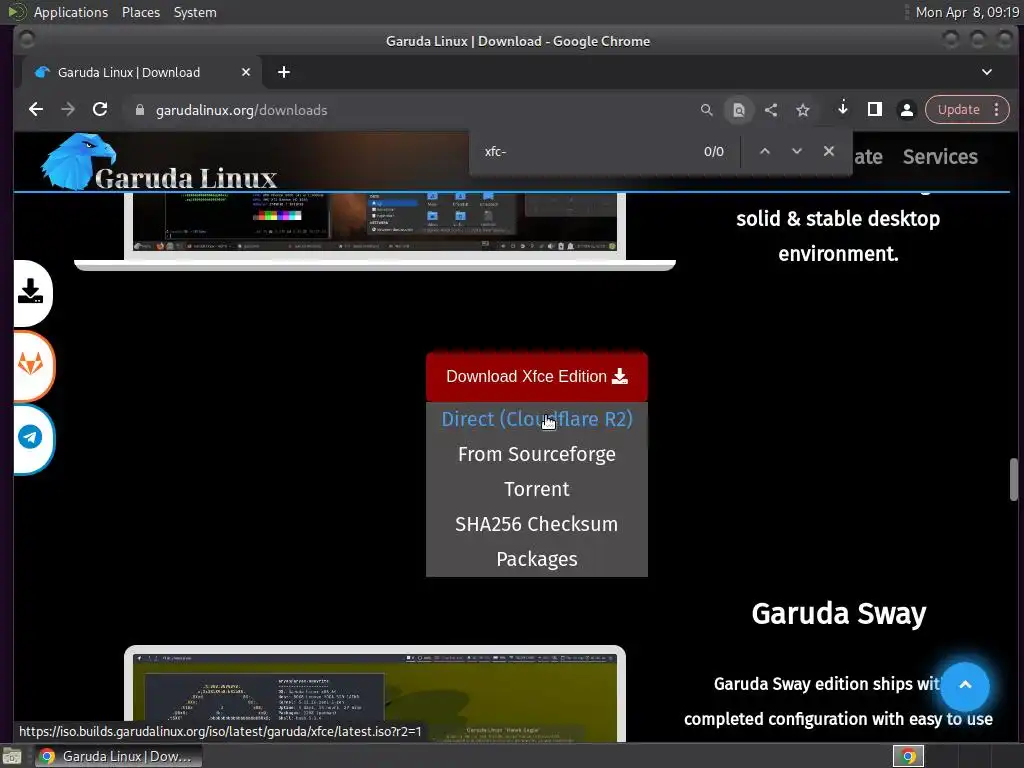Go back to the previous page
The width and height of the screenshot is (1024, 768).
pos(36,110)
